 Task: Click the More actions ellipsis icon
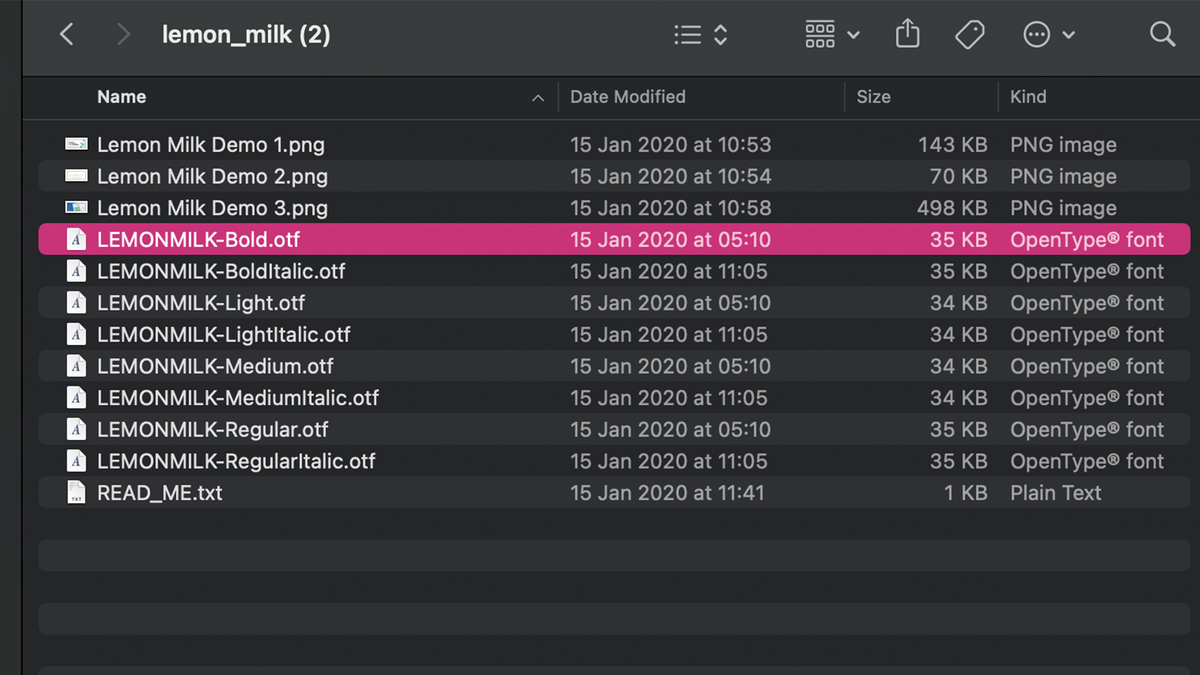pos(1035,34)
